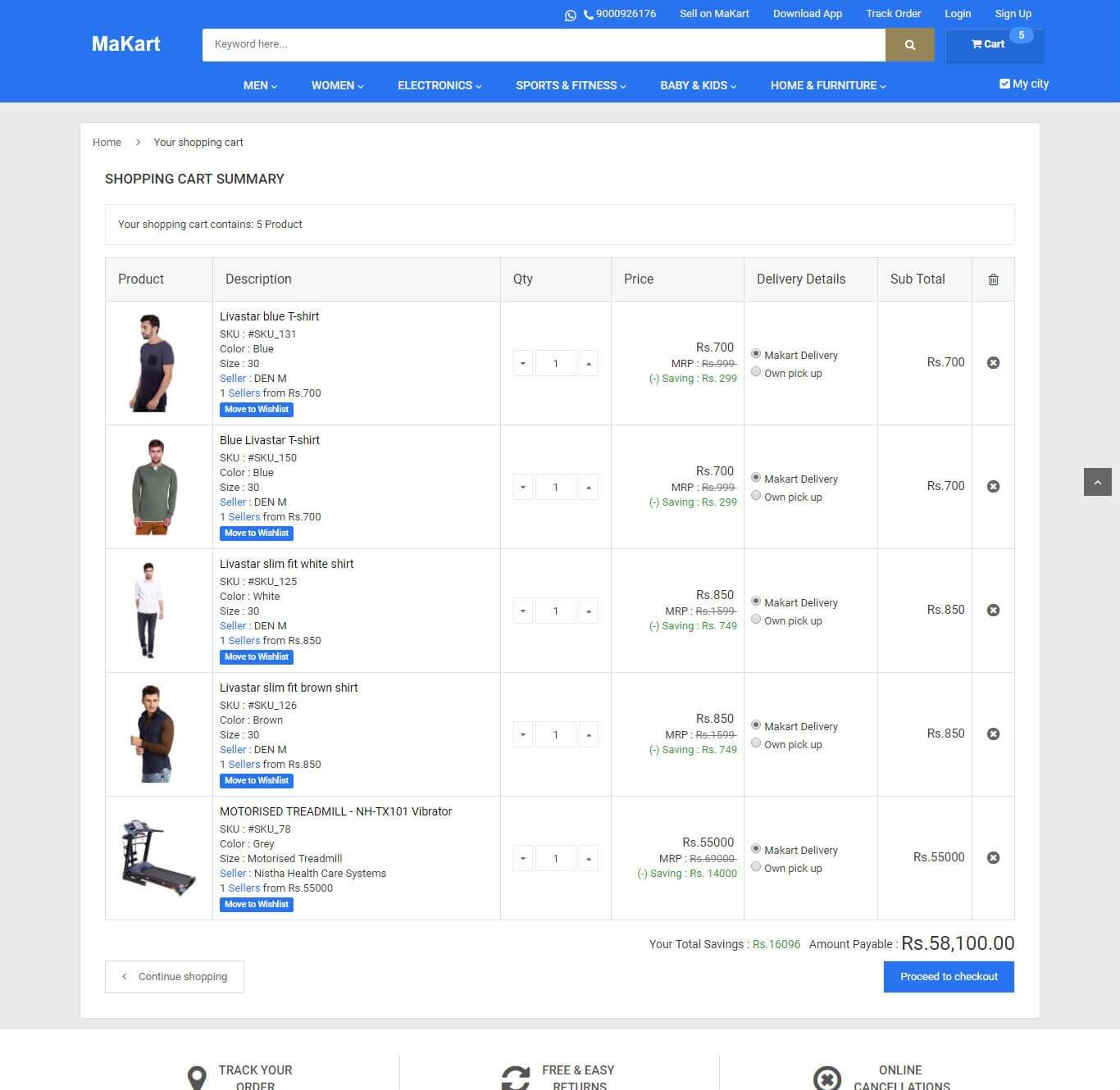Image resolution: width=1120 pixels, height=1090 pixels.
Task: Click the keyword search input field
Action: pyautogui.click(x=543, y=45)
